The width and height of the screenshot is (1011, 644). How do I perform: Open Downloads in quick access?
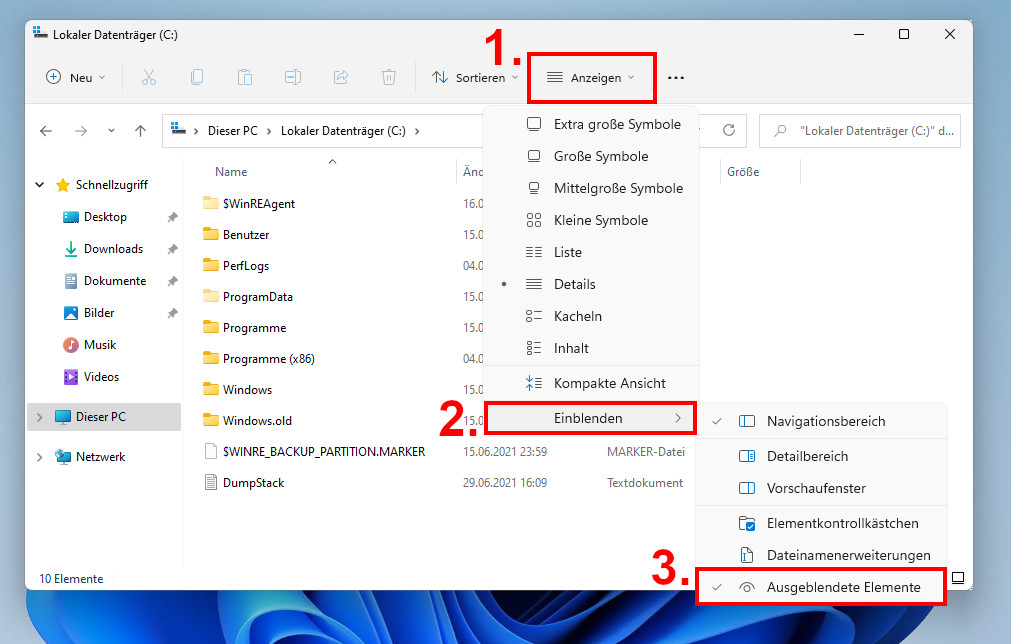tap(113, 249)
